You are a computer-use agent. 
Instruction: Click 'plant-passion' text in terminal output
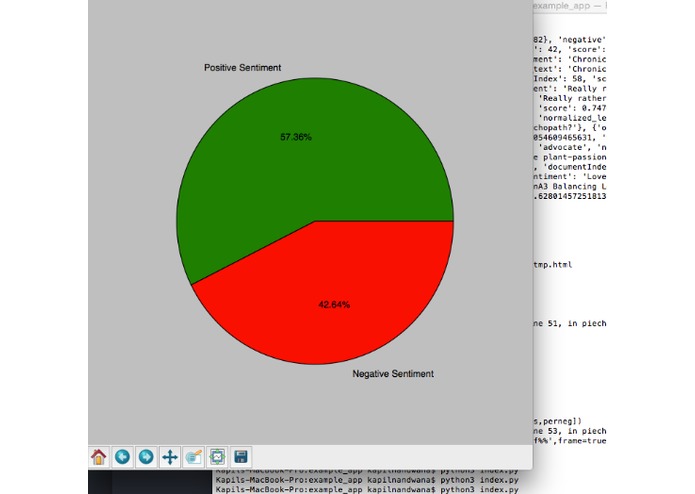pyautogui.click(x=574, y=157)
